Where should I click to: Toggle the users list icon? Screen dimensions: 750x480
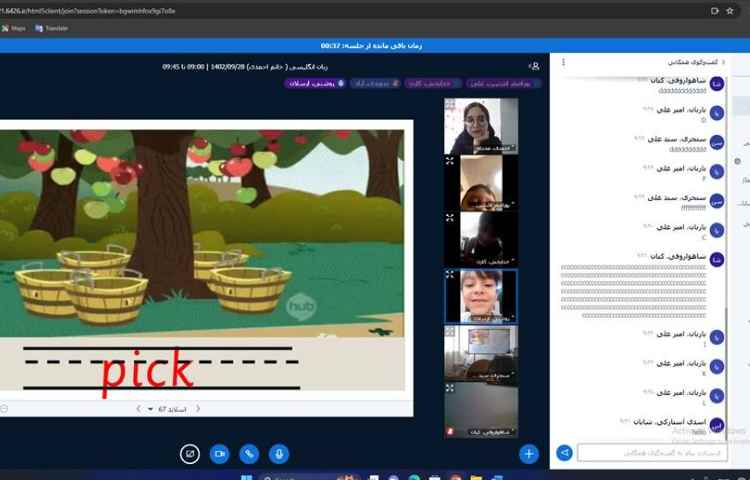click(534, 66)
